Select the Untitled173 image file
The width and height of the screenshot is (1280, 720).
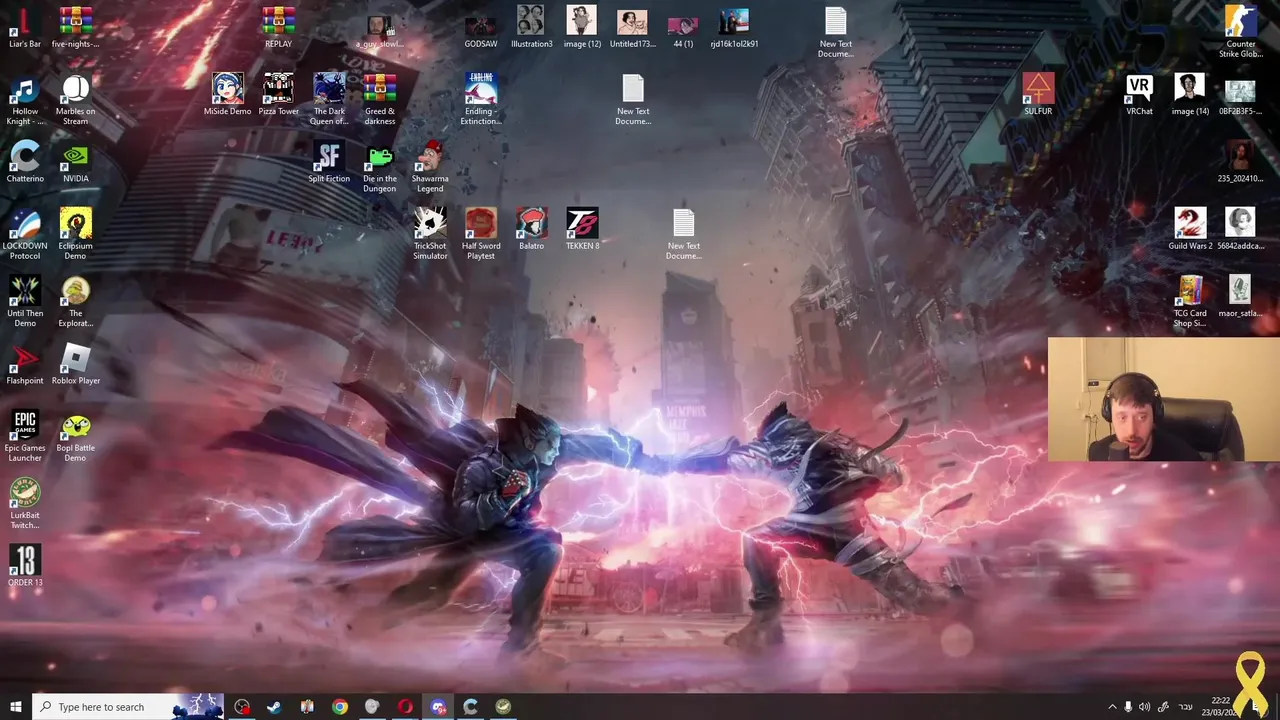pyautogui.click(x=632, y=27)
